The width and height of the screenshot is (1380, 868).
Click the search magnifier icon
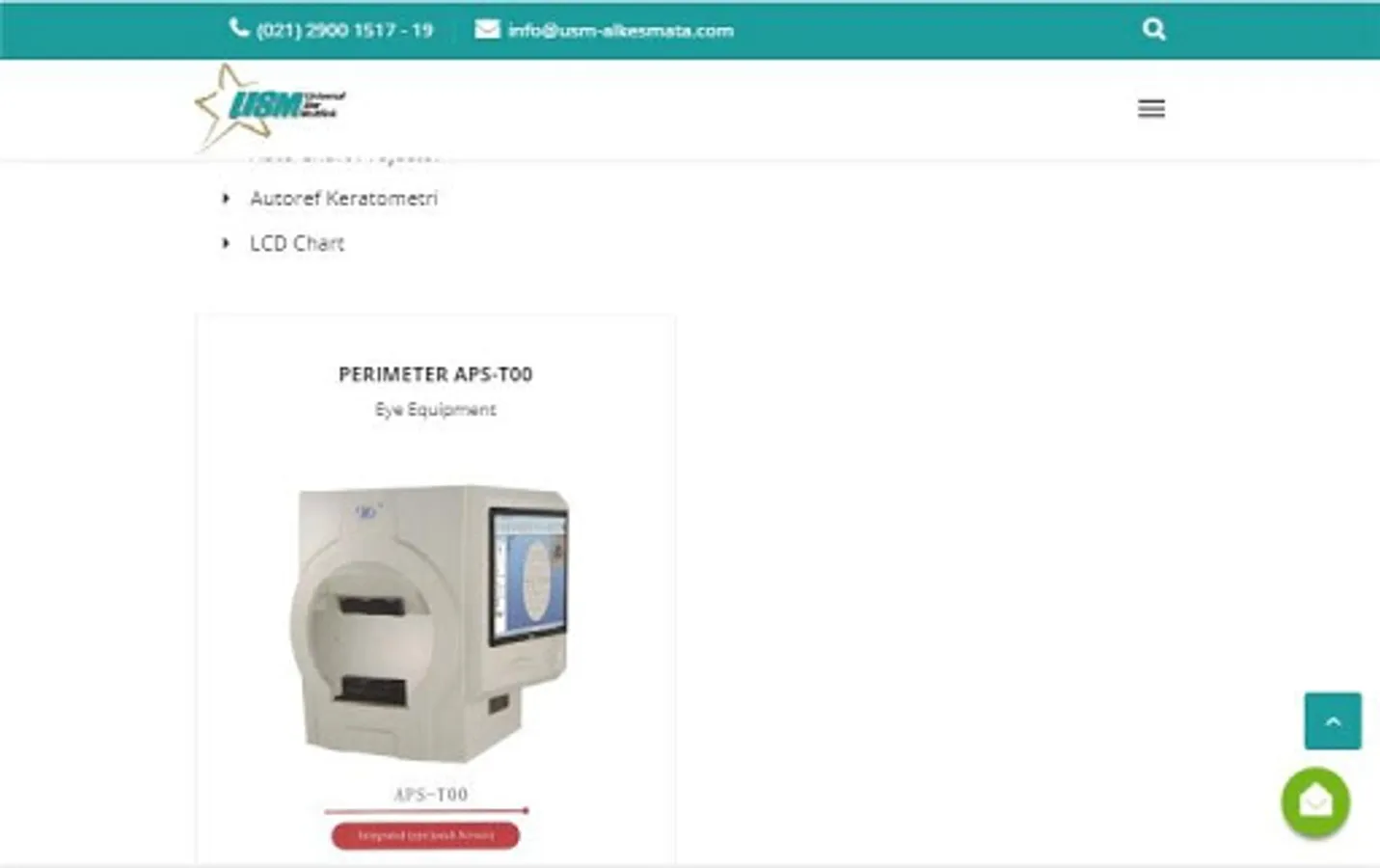[1153, 29]
